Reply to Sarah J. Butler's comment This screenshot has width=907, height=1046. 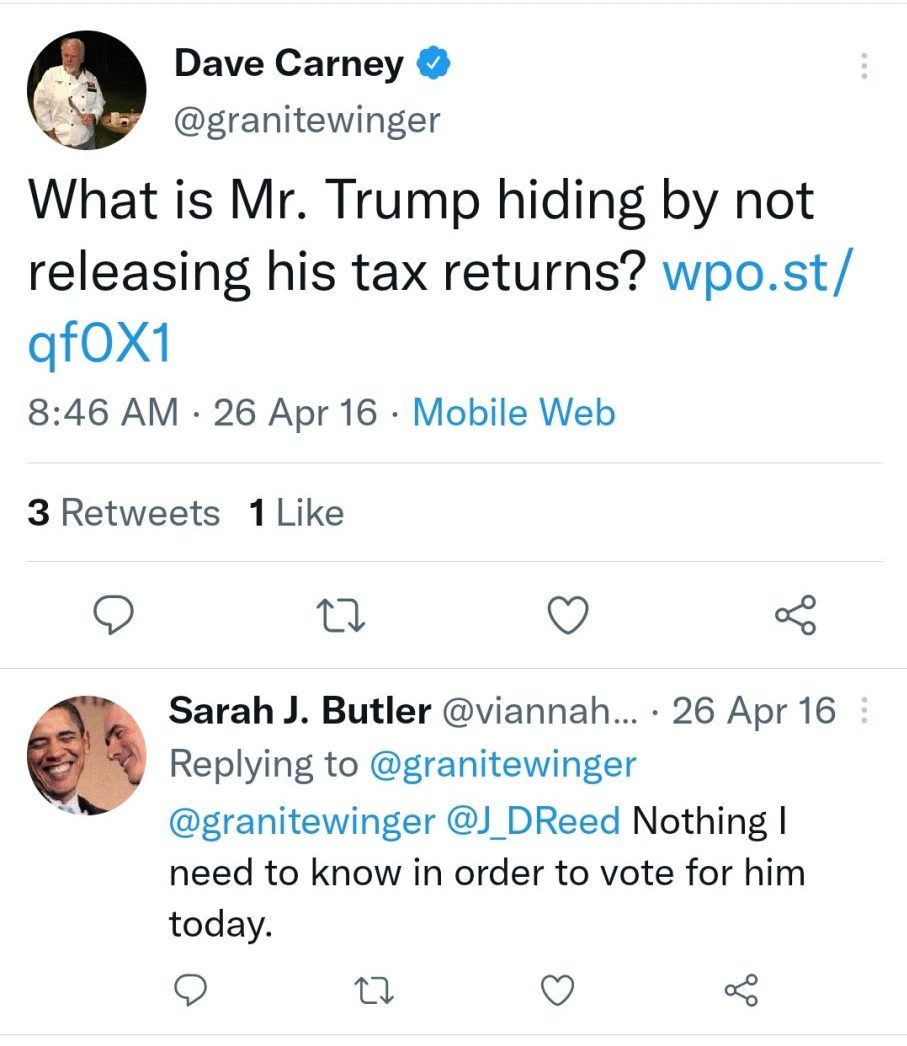[190, 990]
